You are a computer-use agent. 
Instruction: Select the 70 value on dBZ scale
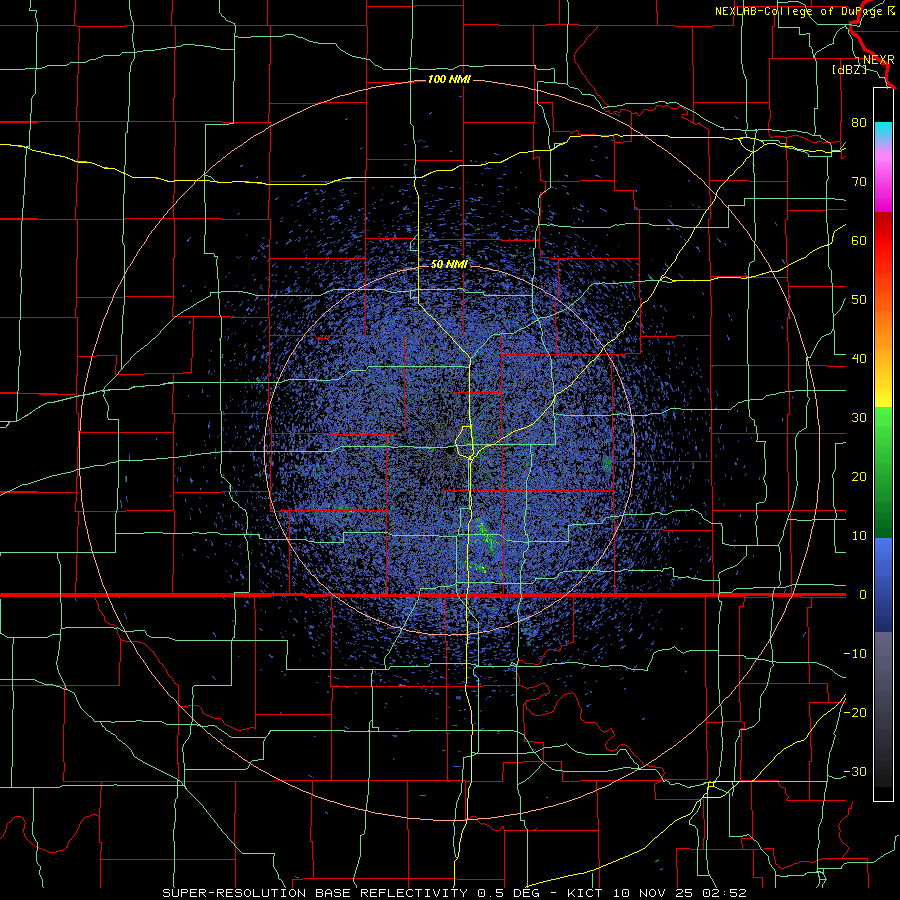(x=859, y=182)
